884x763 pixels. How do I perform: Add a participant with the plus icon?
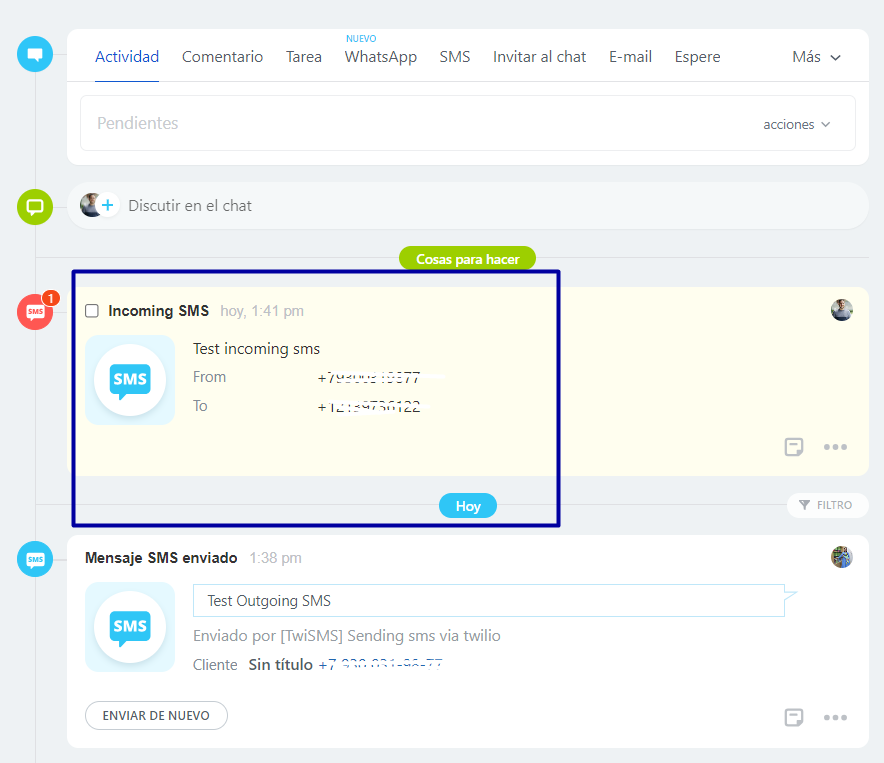[108, 206]
